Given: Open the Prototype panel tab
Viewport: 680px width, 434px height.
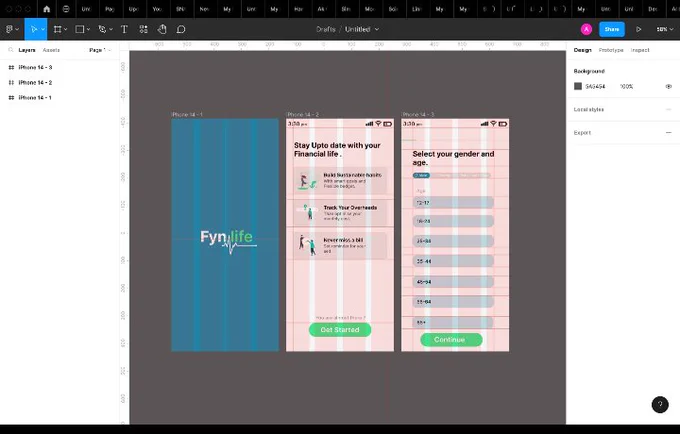Looking at the screenshot, I should tap(611, 50).
